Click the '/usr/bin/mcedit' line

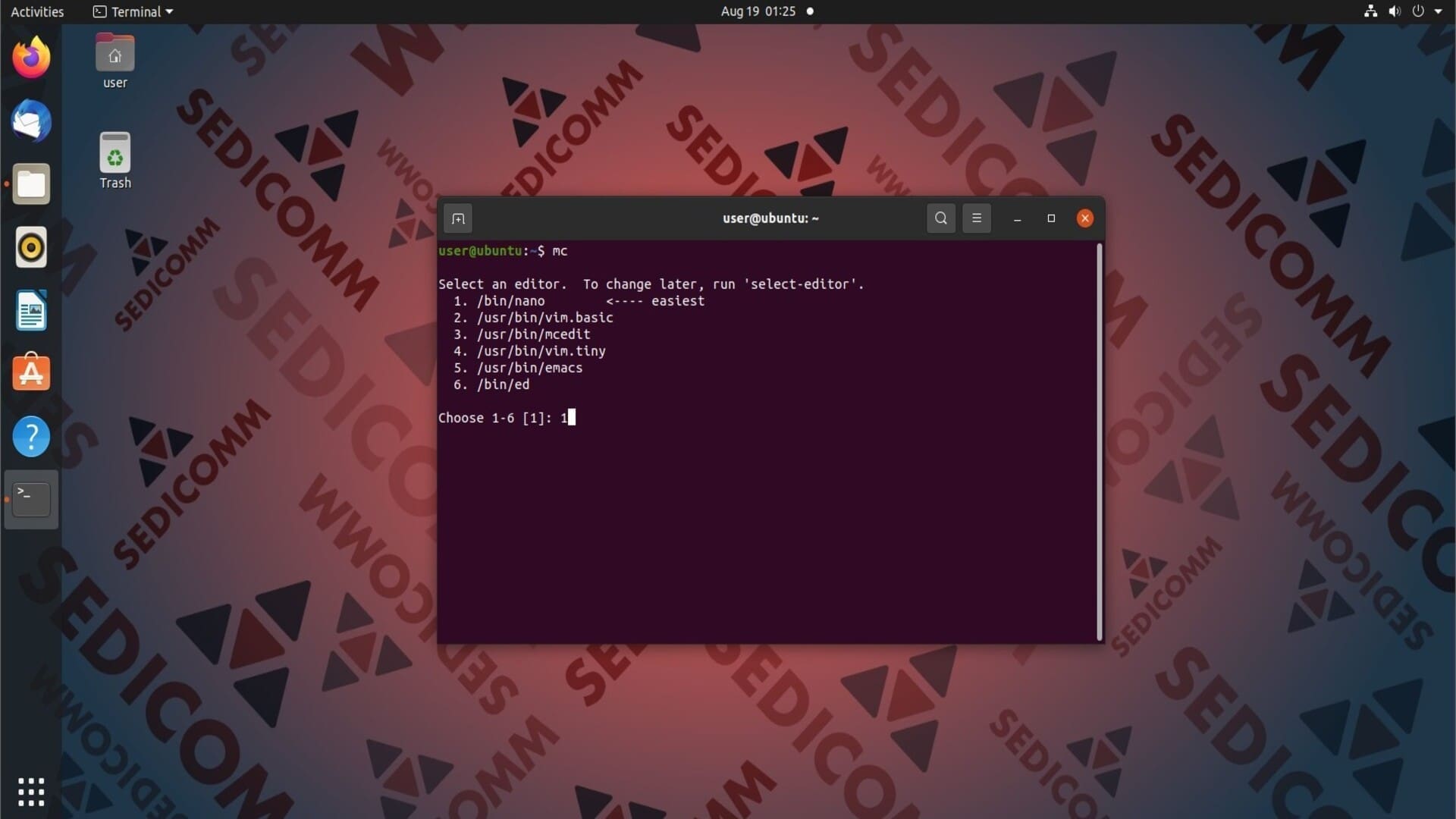pyautogui.click(x=522, y=334)
